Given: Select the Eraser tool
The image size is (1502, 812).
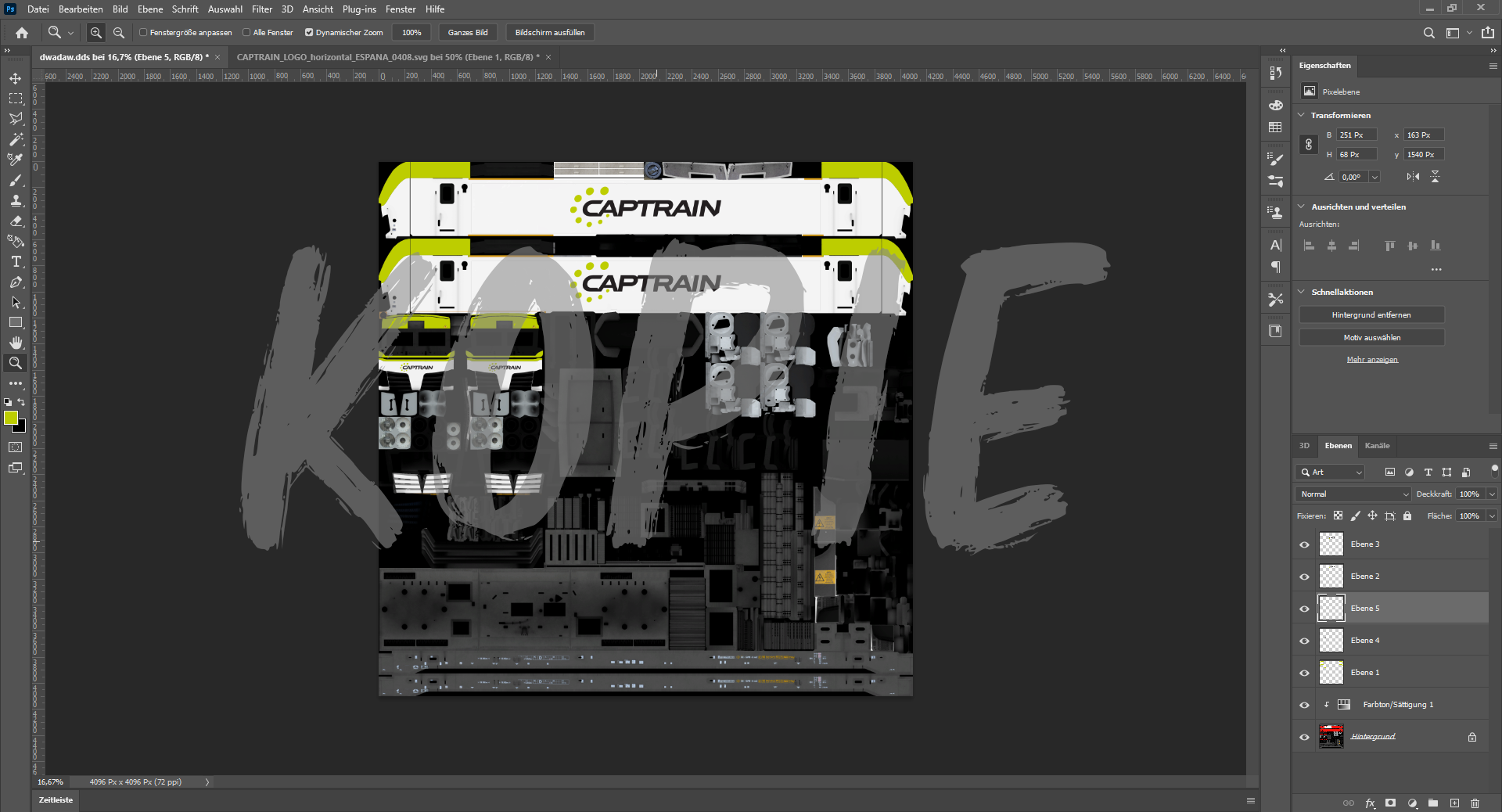Looking at the screenshot, I should pos(15,221).
